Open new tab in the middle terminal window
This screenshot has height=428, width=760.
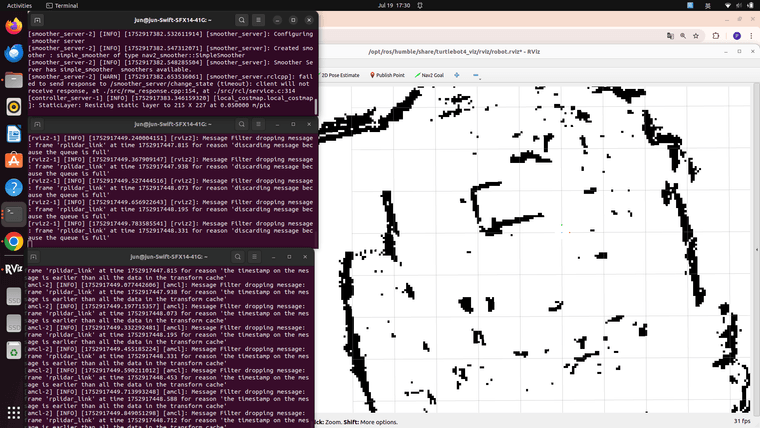37,125
